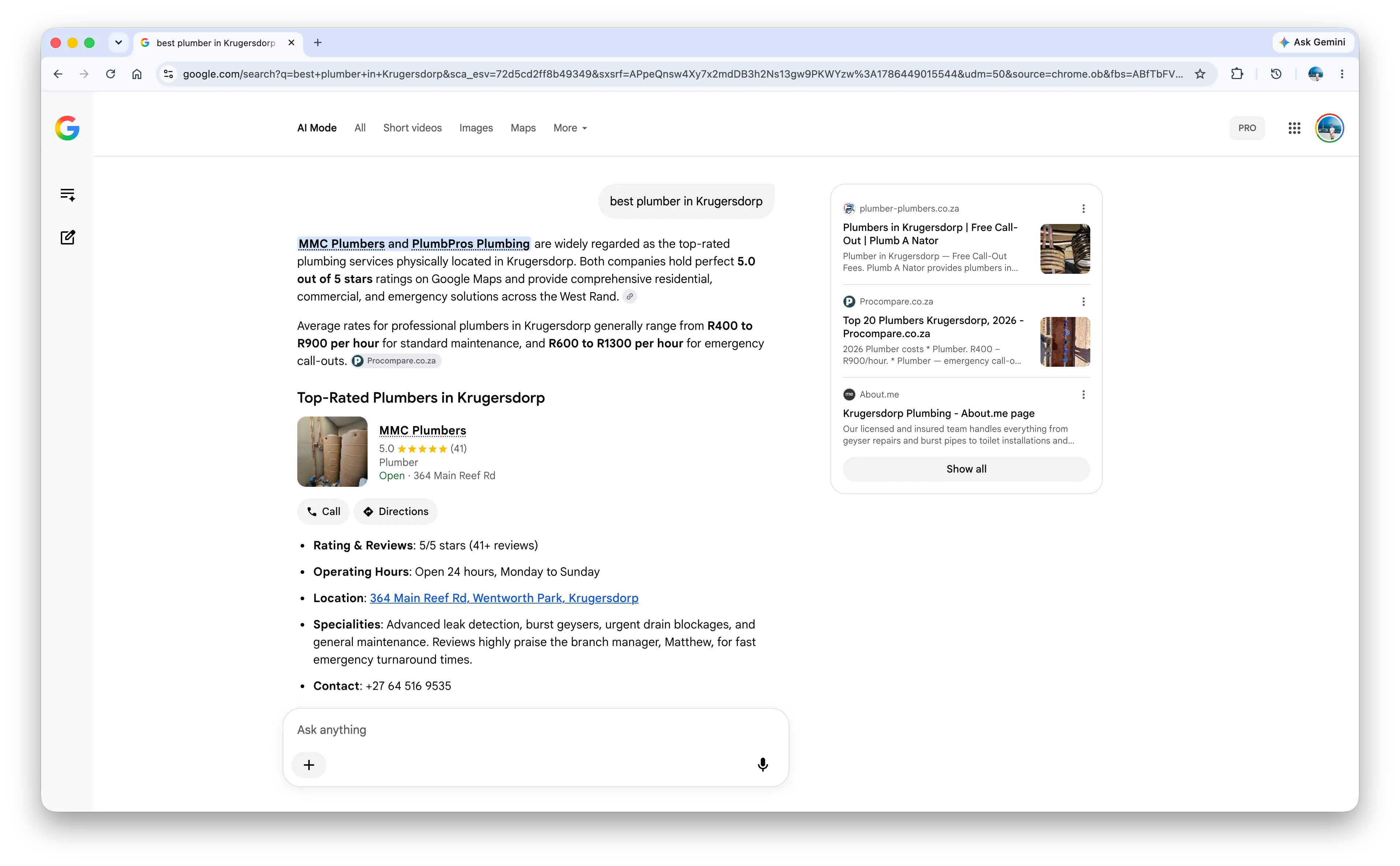The width and height of the screenshot is (1400, 866).
Task: Open options for Procompare.co.za result
Action: [1083, 301]
